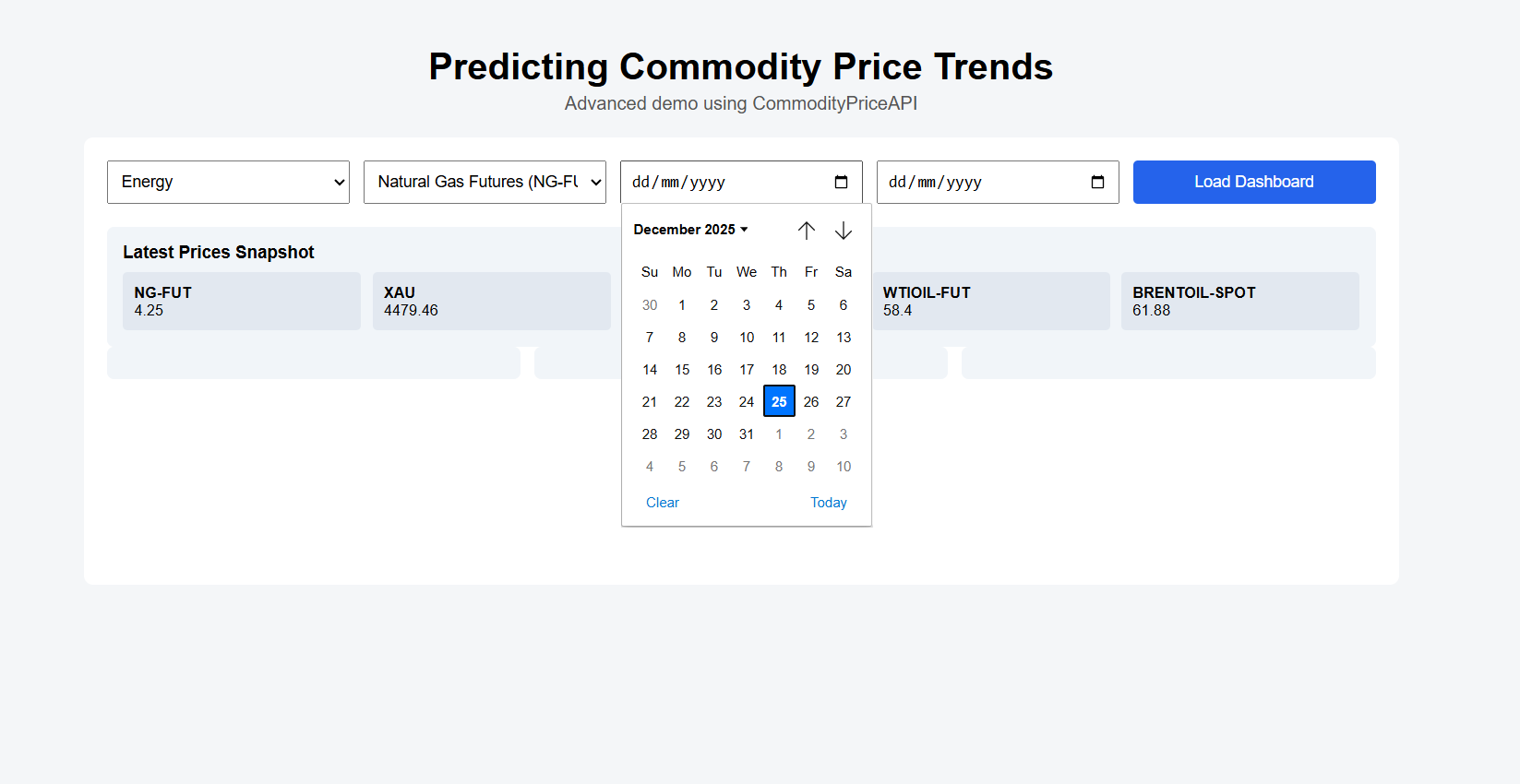1520x784 pixels.
Task: Click the Today link in calendar
Action: (828, 503)
